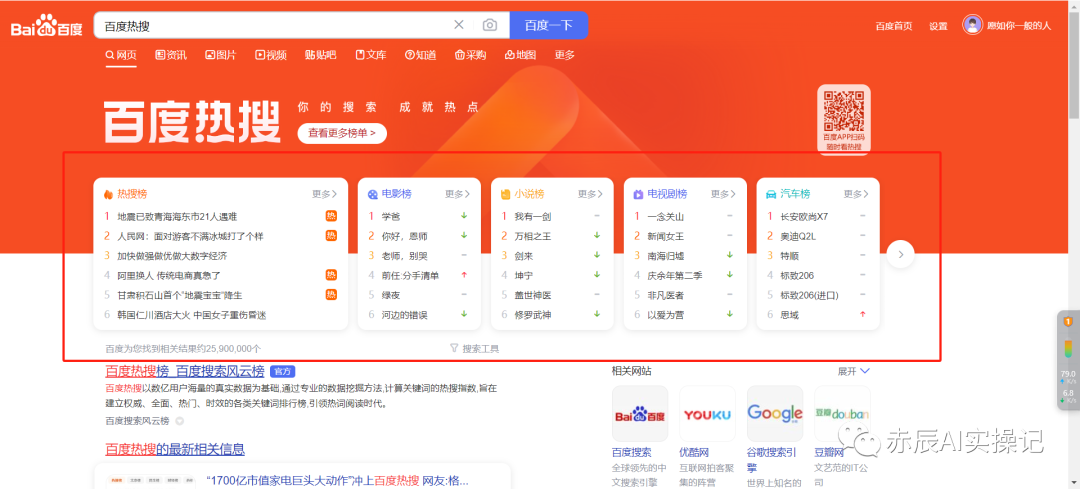The height and width of the screenshot is (489, 1080).
Task: Open 更多 for 汽车榜
Action: click(x=856, y=194)
